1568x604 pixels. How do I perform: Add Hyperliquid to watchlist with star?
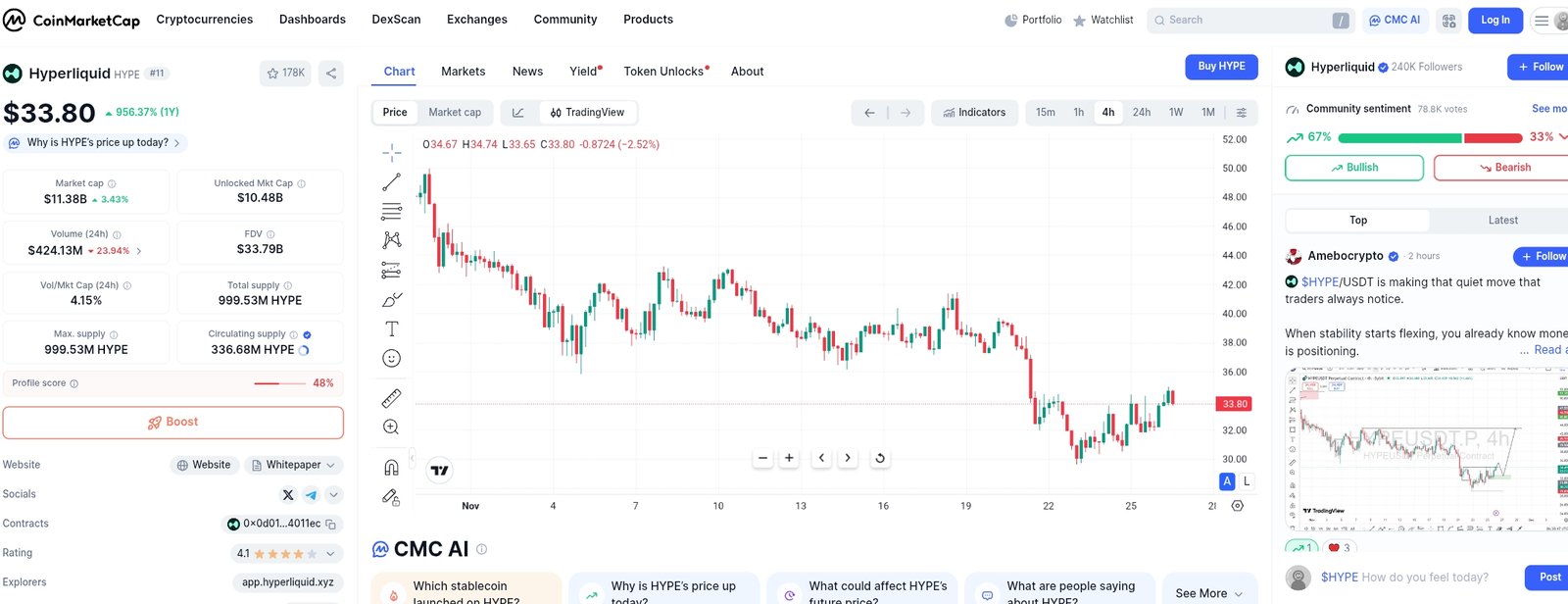point(285,74)
